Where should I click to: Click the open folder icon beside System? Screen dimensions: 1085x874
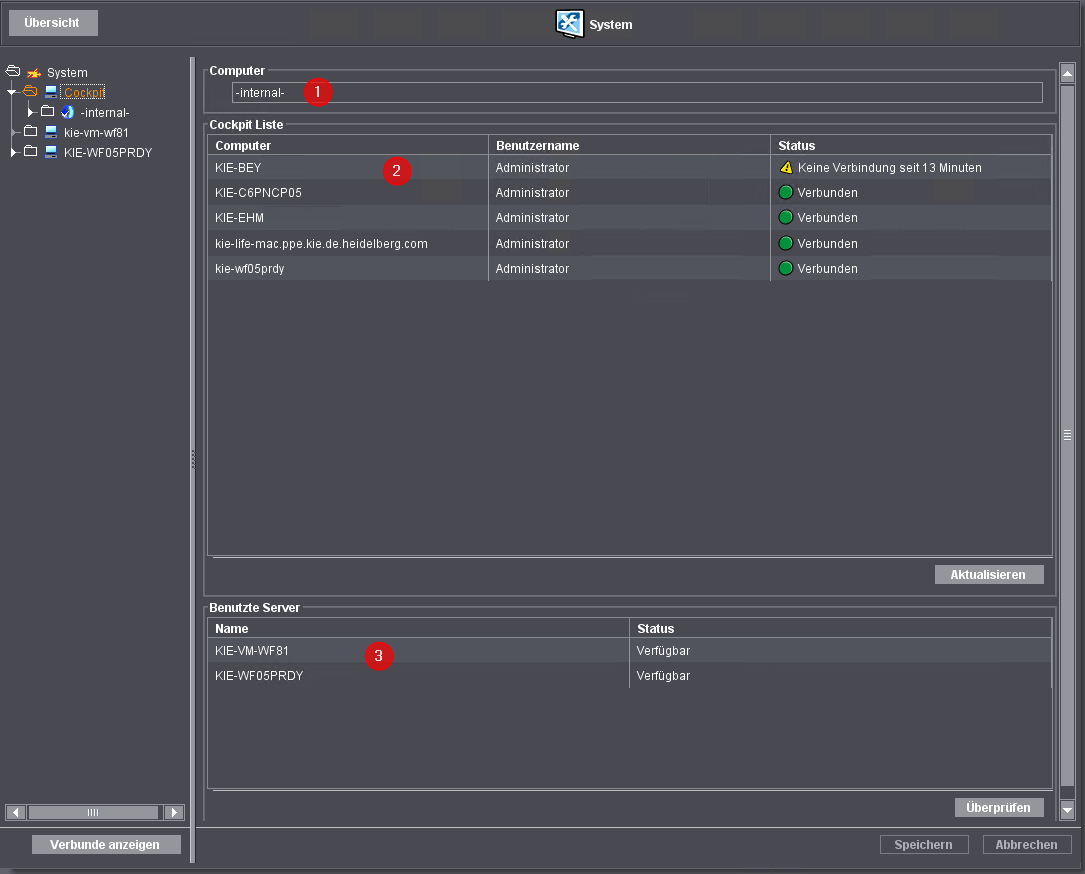coord(13,71)
